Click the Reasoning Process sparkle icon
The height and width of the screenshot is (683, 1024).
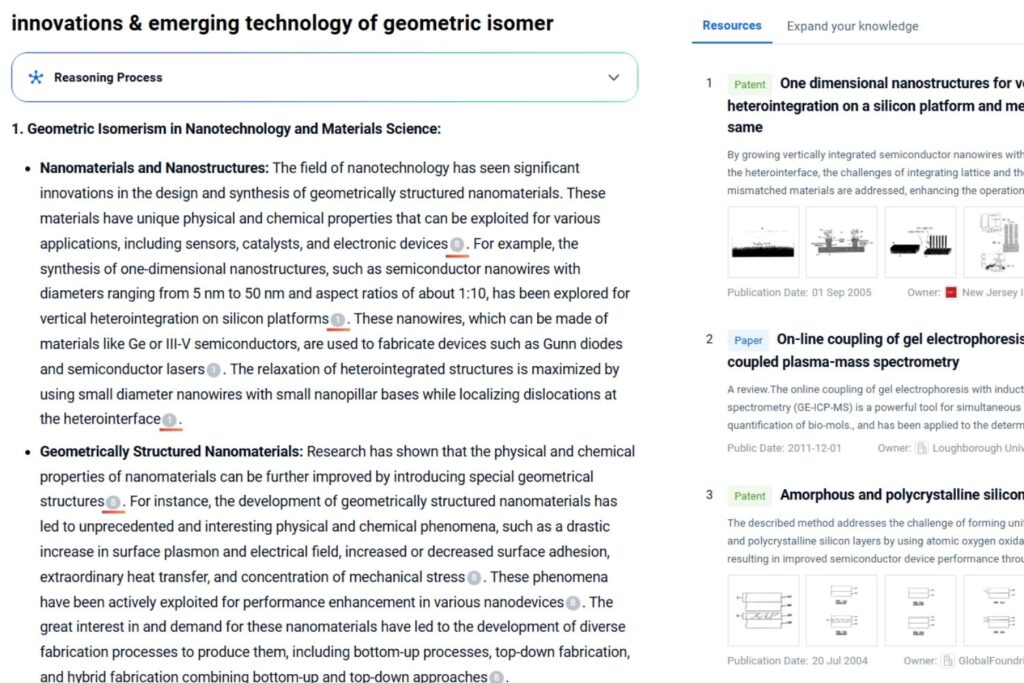coord(36,77)
